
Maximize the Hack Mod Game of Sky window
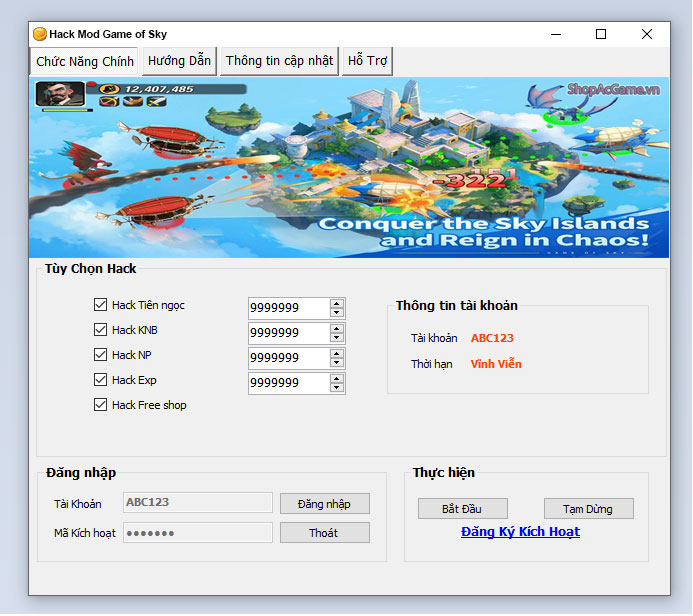tap(601, 34)
